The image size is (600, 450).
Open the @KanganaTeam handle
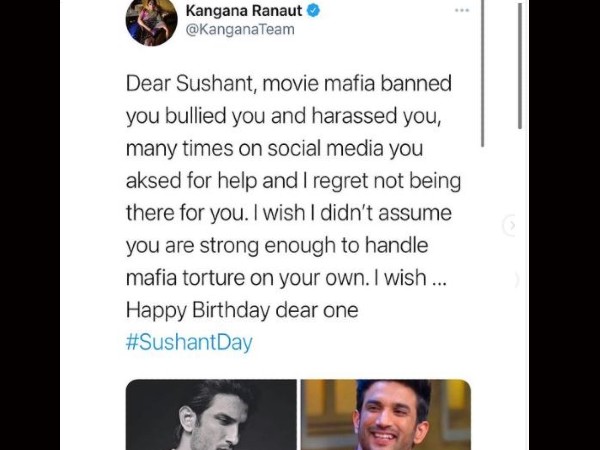coord(240,30)
